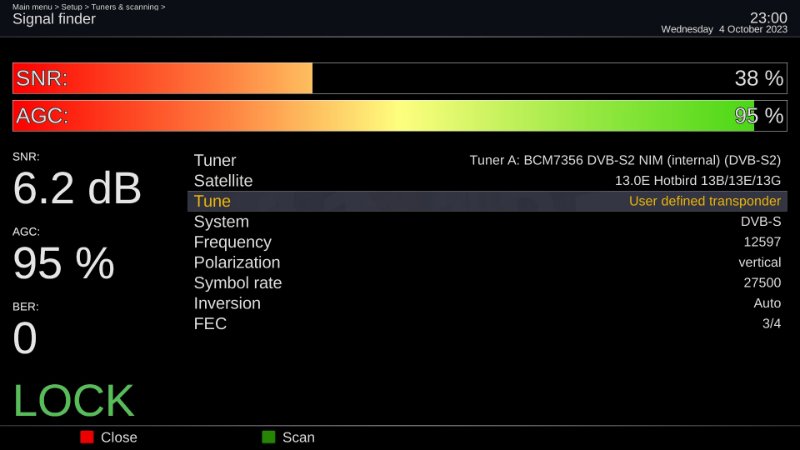Edit the Frequency value 12597

click(x=761, y=242)
